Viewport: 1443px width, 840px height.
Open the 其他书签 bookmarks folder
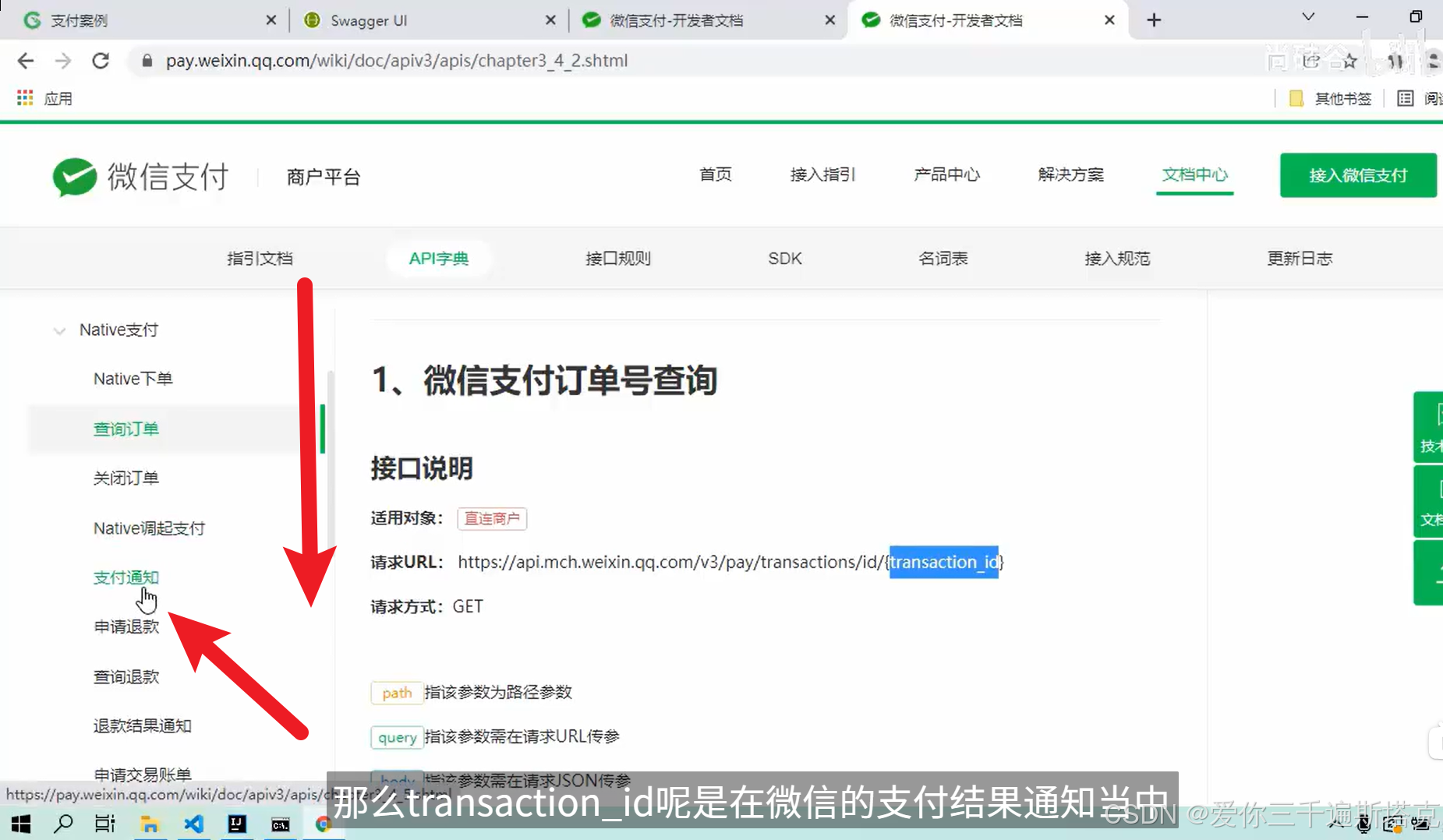pyautogui.click(x=1330, y=98)
